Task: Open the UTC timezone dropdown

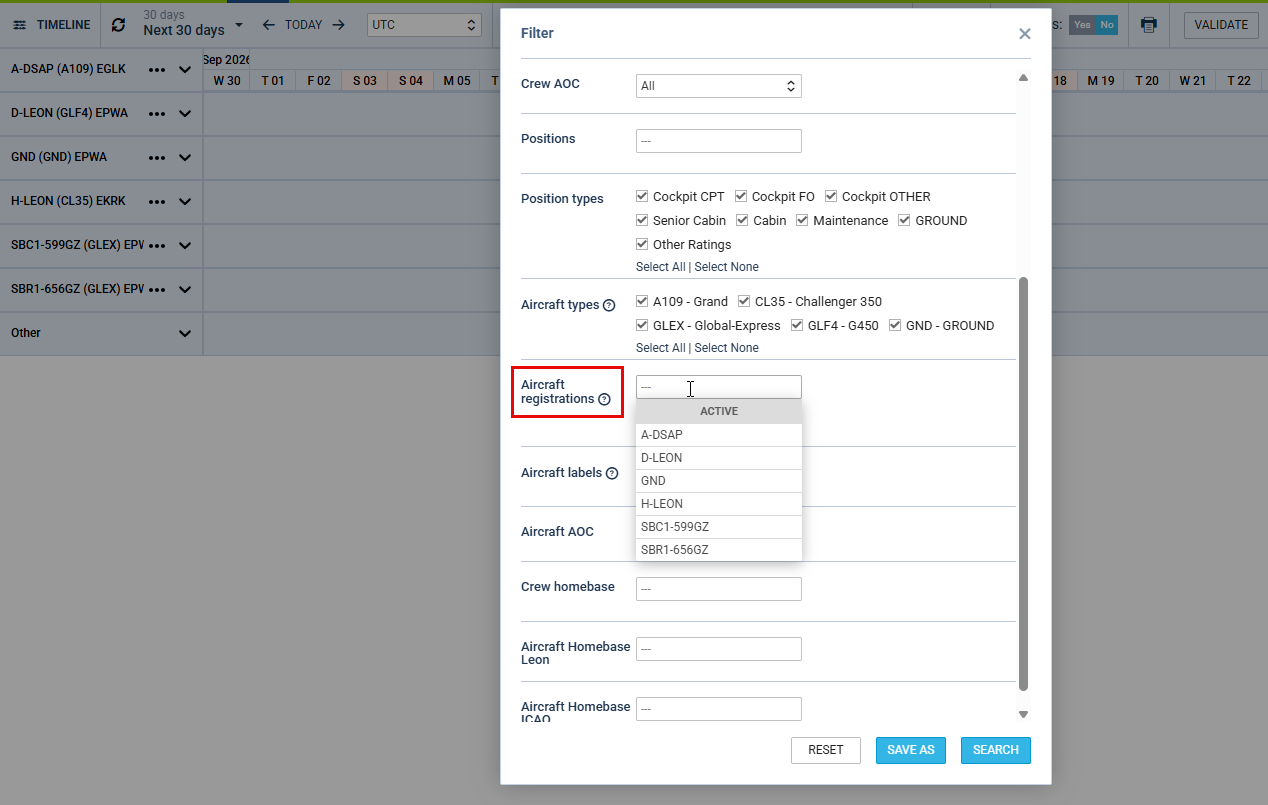Action: (x=424, y=25)
